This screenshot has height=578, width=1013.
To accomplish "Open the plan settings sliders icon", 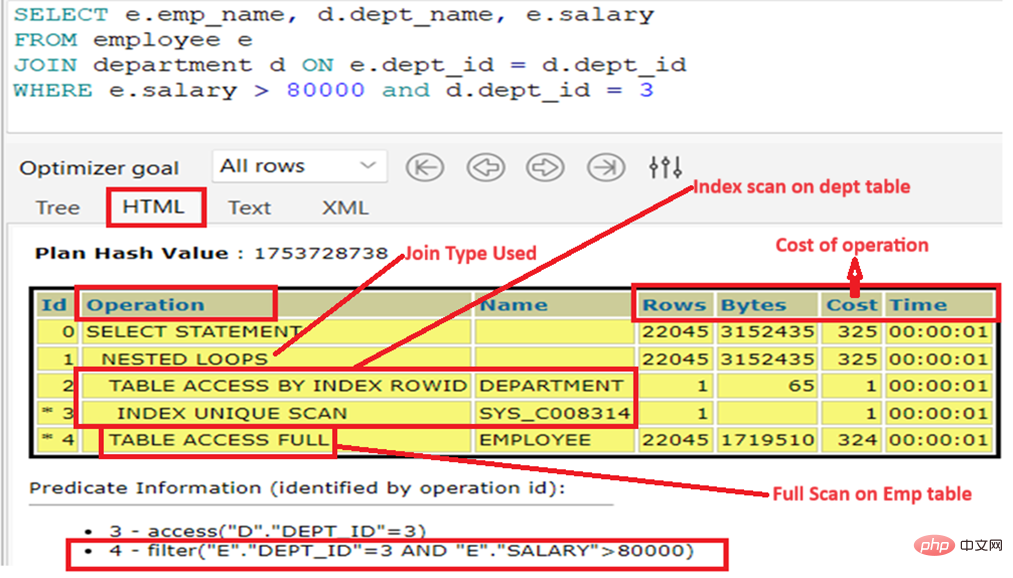I will (665, 167).
